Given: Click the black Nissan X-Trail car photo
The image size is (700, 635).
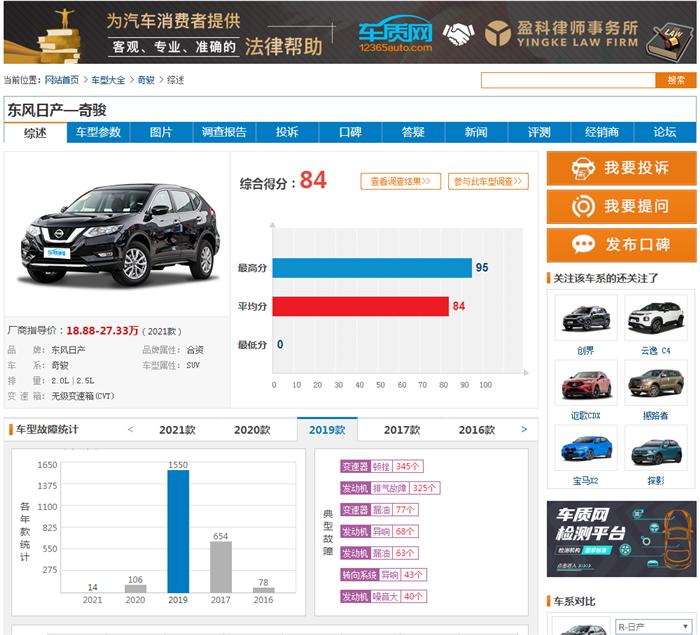Looking at the screenshot, I should (x=121, y=234).
